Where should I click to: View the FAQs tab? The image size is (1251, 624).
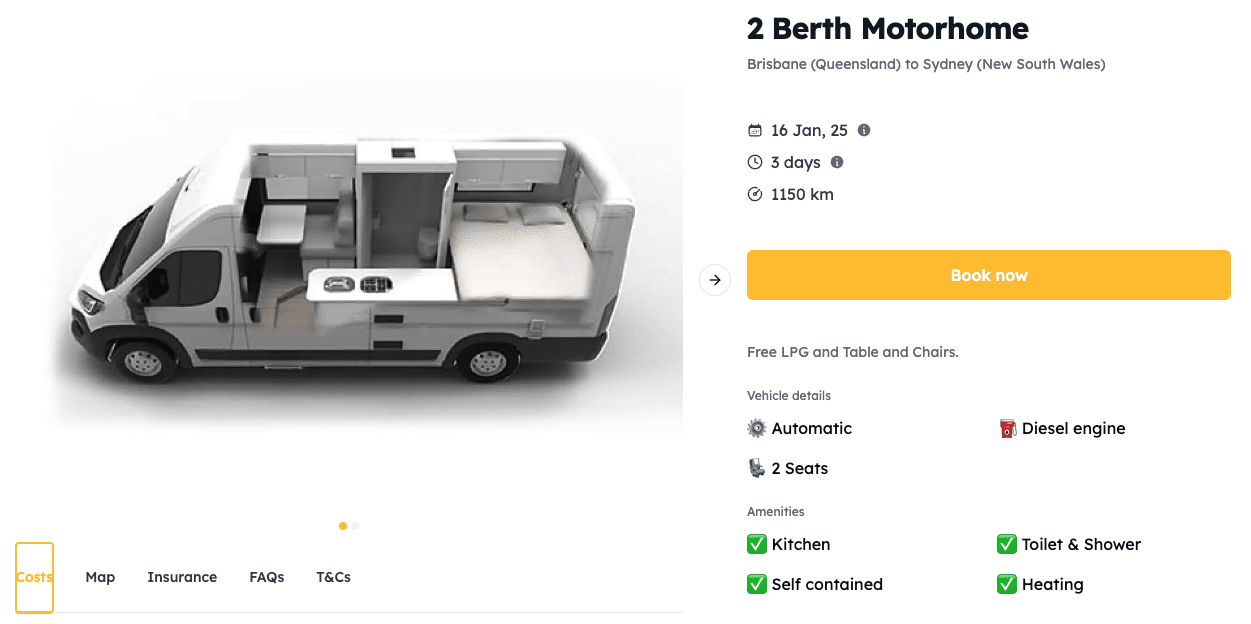(x=267, y=577)
